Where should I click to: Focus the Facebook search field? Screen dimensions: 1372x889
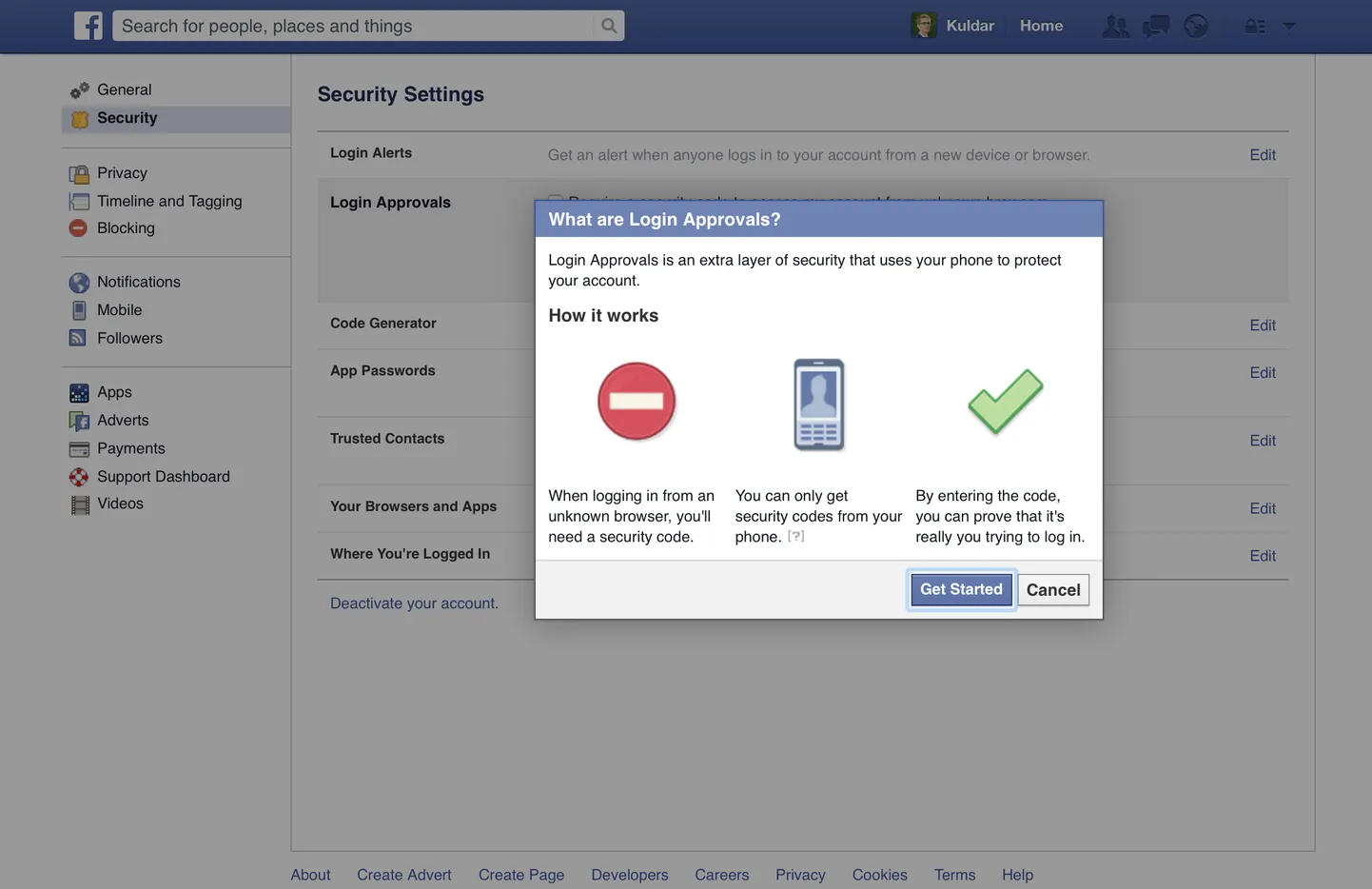pos(354,26)
